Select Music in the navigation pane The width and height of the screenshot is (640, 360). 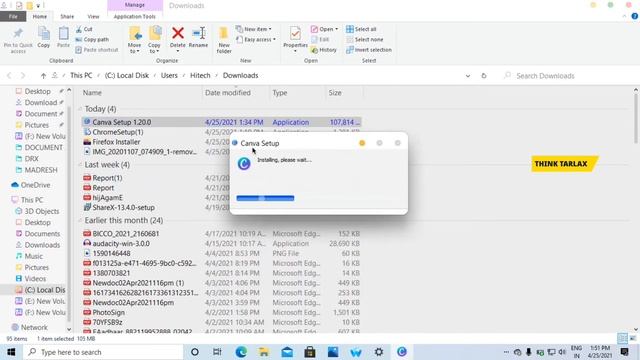[x=29, y=256]
